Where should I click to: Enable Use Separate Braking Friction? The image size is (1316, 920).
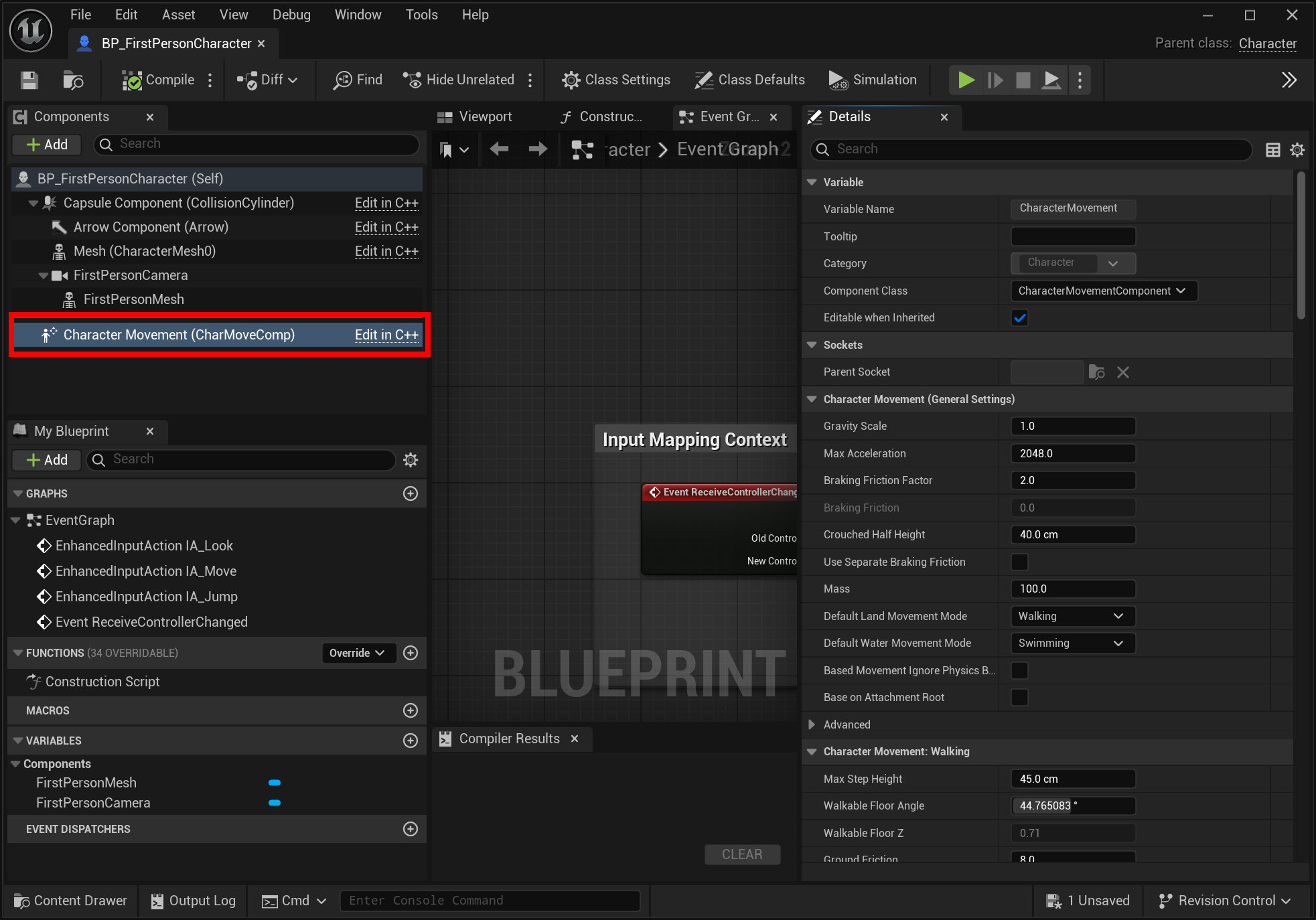(x=1019, y=562)
